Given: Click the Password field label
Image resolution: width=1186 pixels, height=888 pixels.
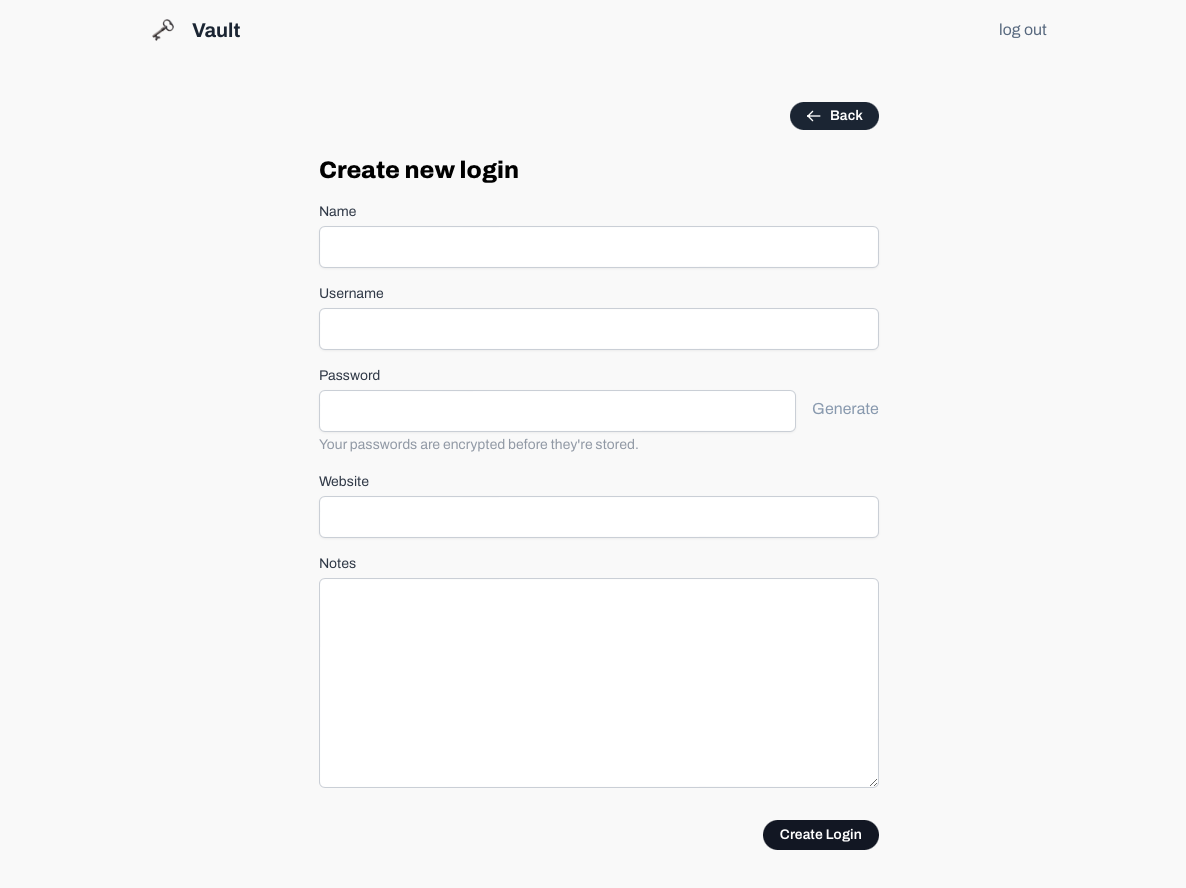Looking at the screenshot, I should point(349,376).
